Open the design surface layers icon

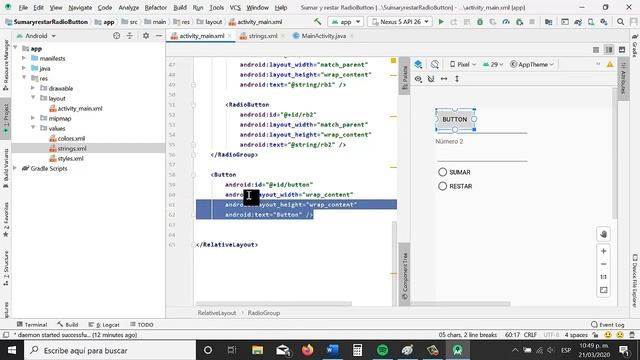click(418, 64)
